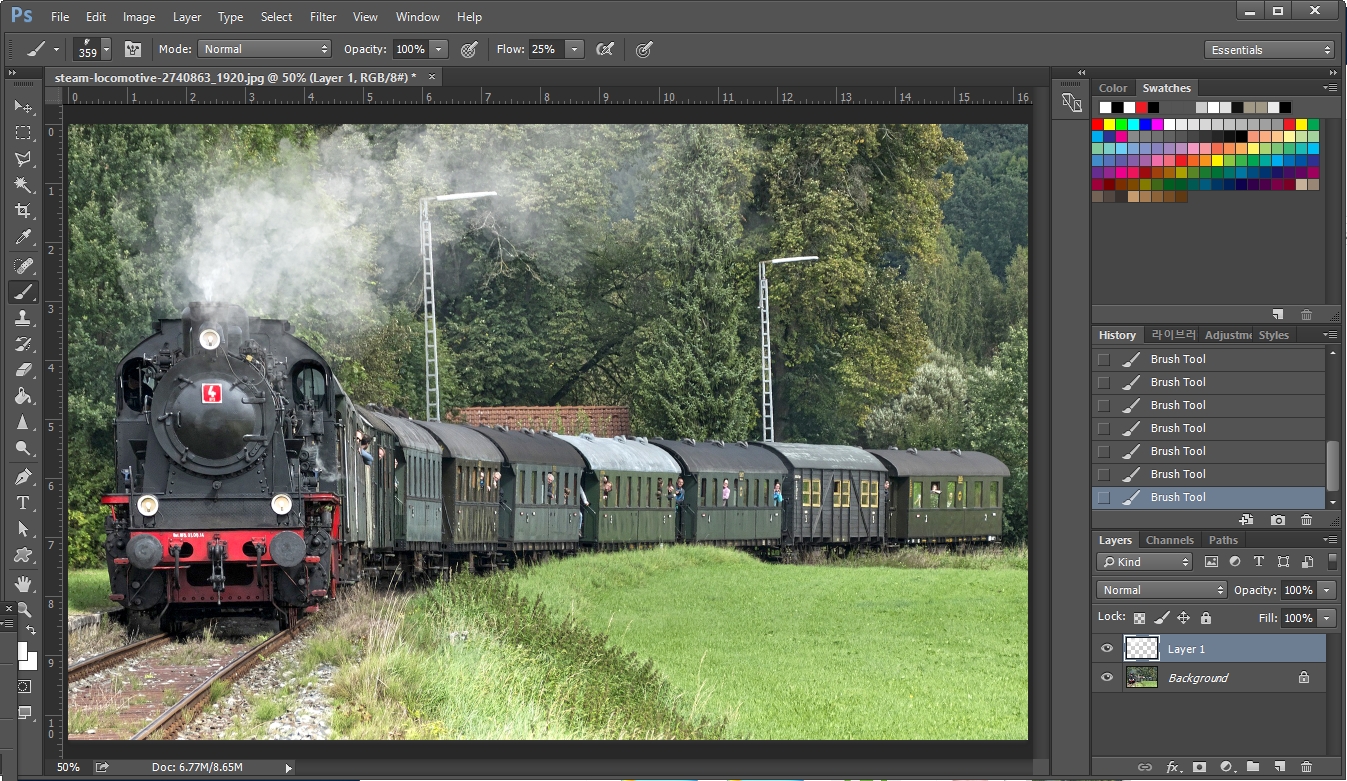The image size is (1347, 781).
Task: Select the Clone Stamp tool
Action: (24, 318)
